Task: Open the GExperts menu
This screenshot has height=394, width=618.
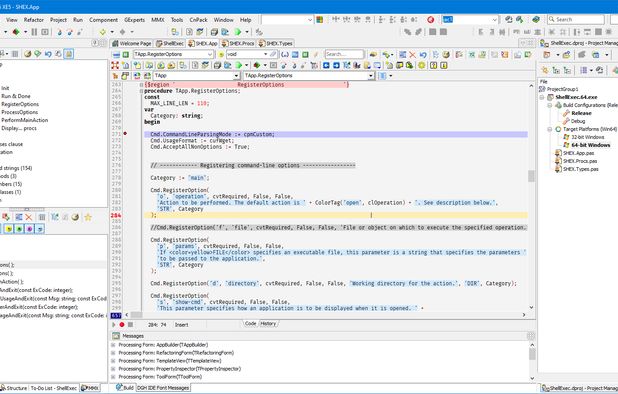Action: [134, 20]
